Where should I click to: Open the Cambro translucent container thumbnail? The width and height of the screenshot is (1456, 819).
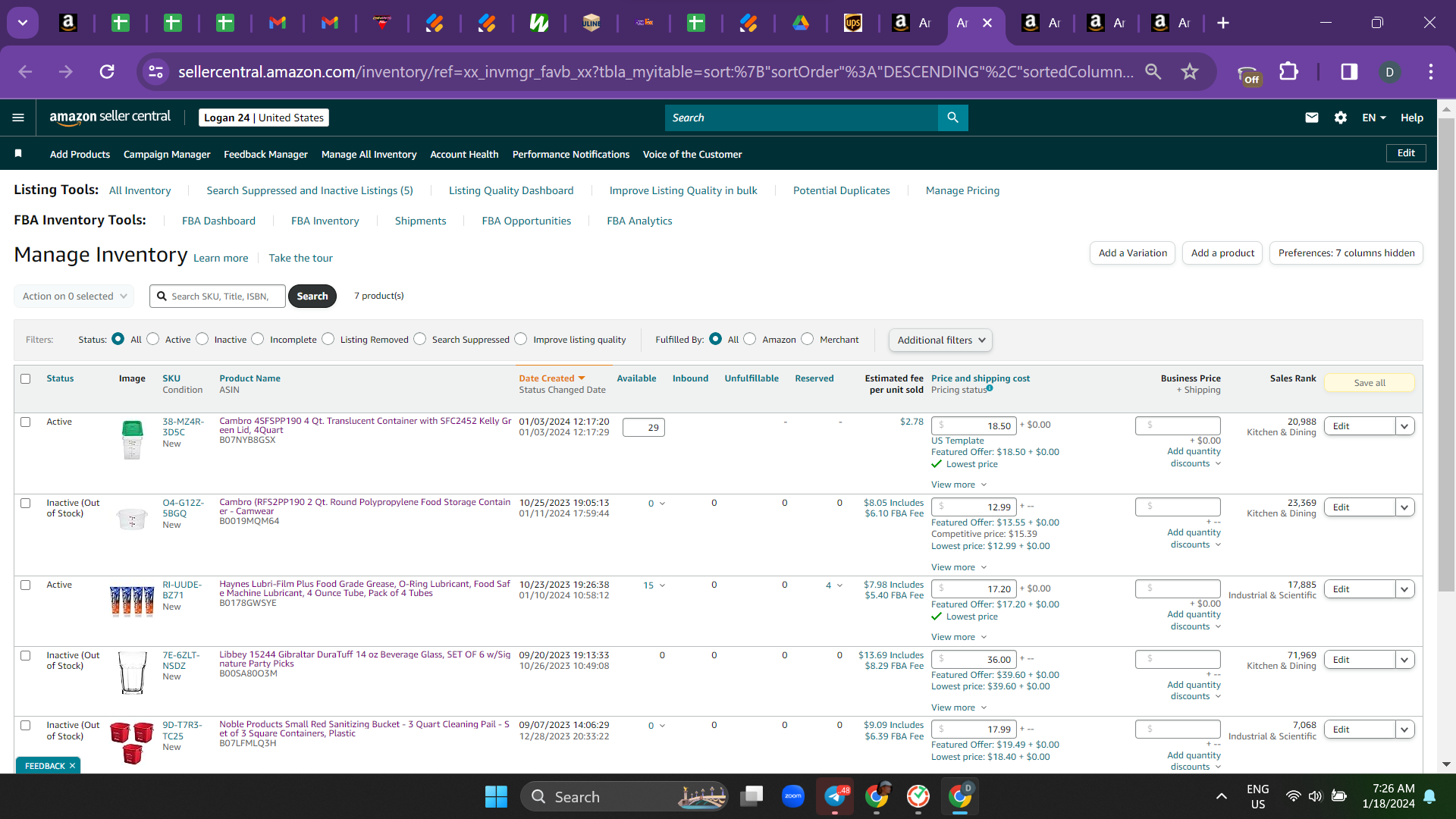(132, 440)
